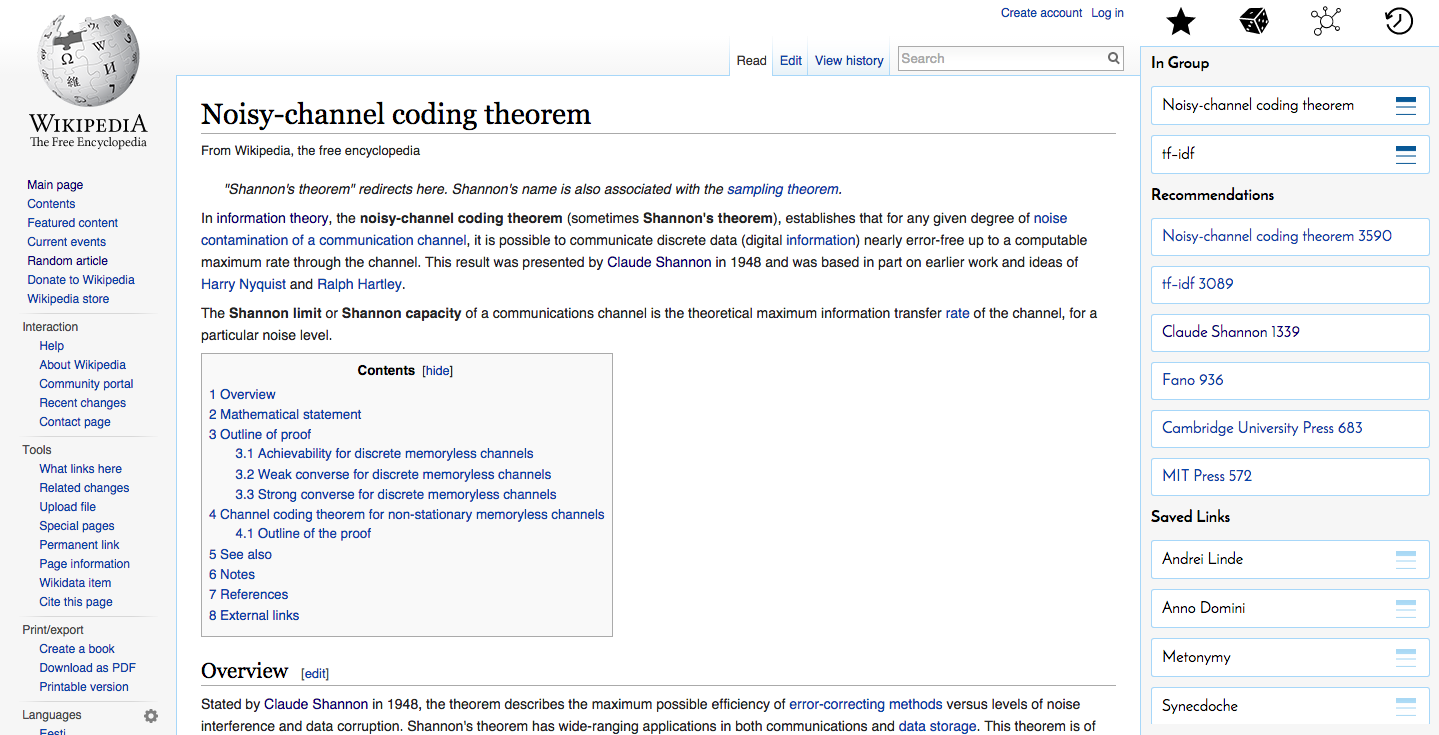Viewport: 1439px width, 735px height.
Task: Click the star favorites icon
Action: pos(1181,20)
